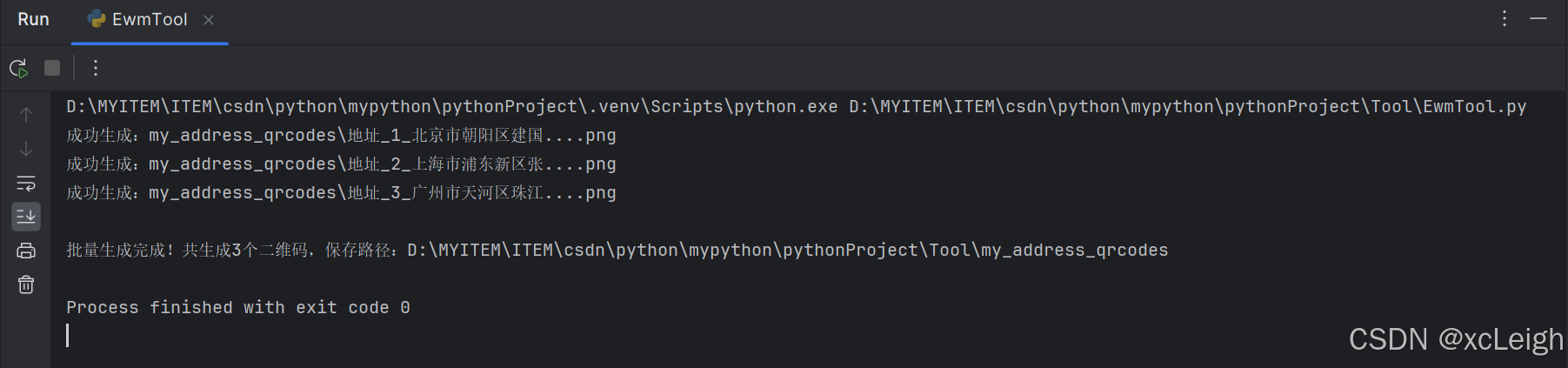This screenshot has width=1568, height=368.
Task: Click the Process finished exit code line
Action: [238, 308]
